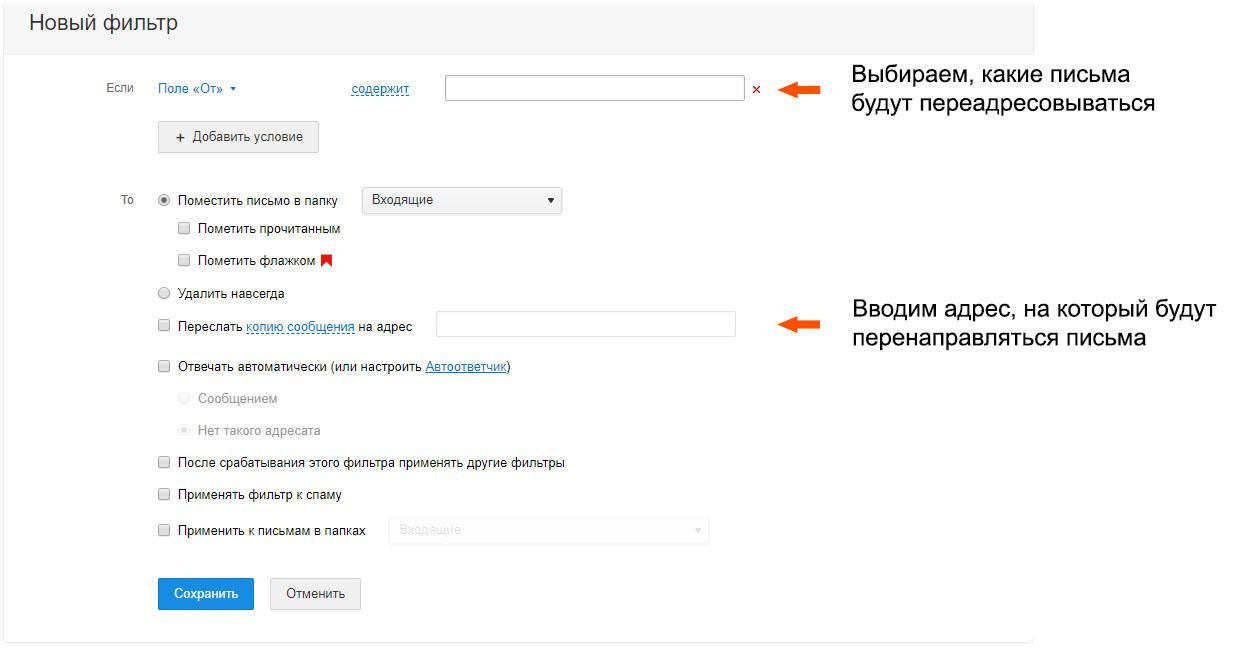Click the forwarding address input field

point(586,324)
